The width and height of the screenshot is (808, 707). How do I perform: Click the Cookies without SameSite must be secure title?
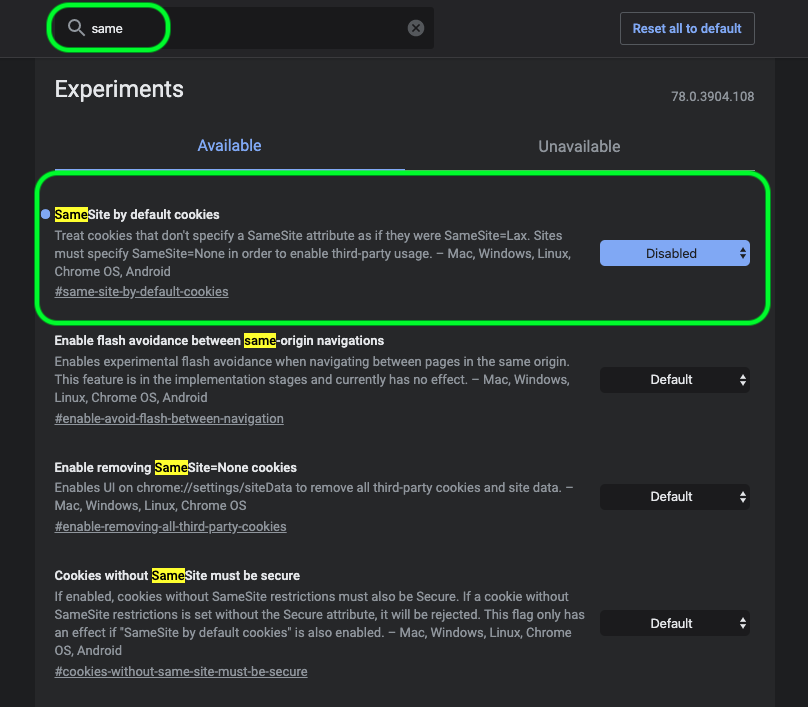tap(177, 576)
